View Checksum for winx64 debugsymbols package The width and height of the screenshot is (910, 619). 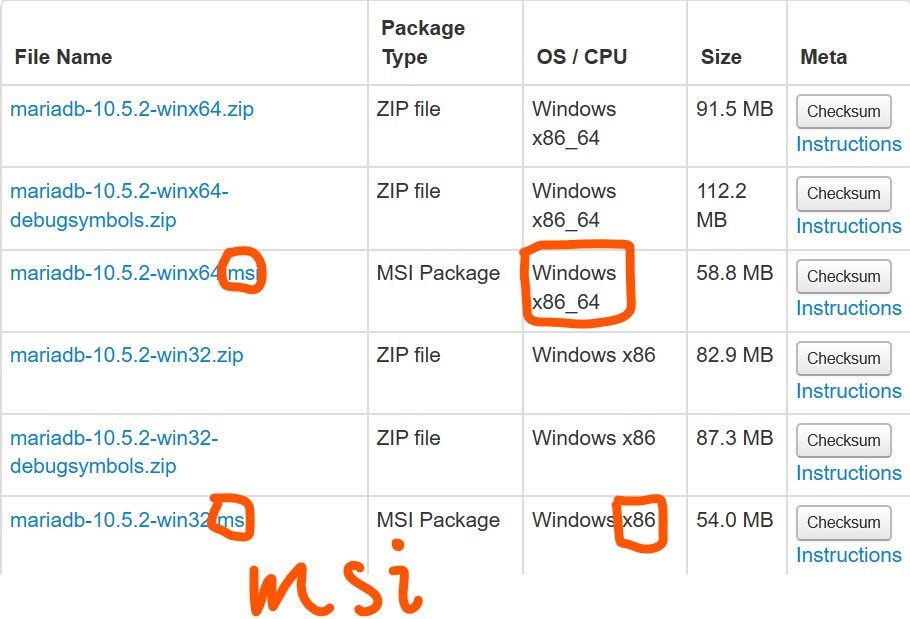pyautogui.click(x=843, y=194)
